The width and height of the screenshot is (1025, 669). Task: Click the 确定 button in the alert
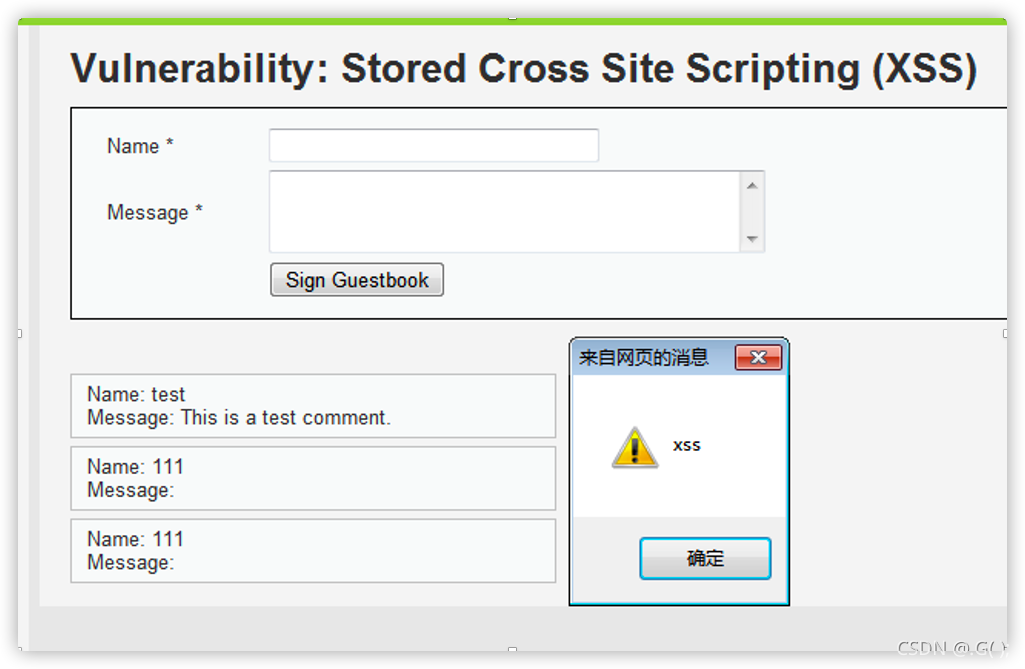tap(705, 558)
